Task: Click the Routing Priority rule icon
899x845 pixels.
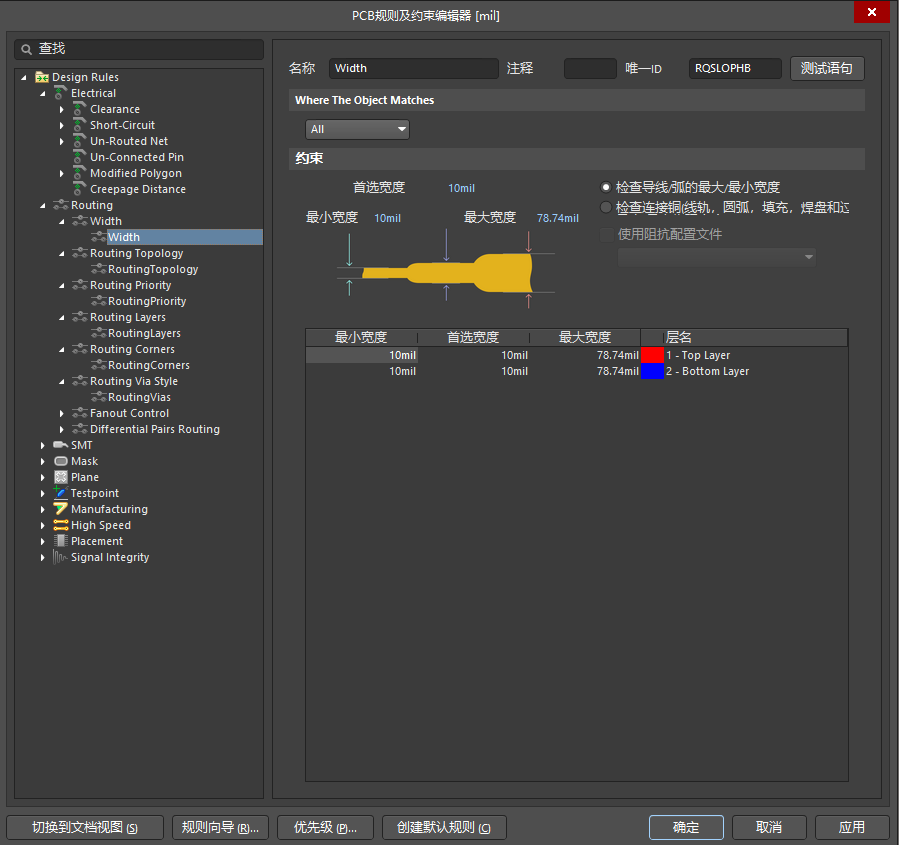Action: pos(80,285)
